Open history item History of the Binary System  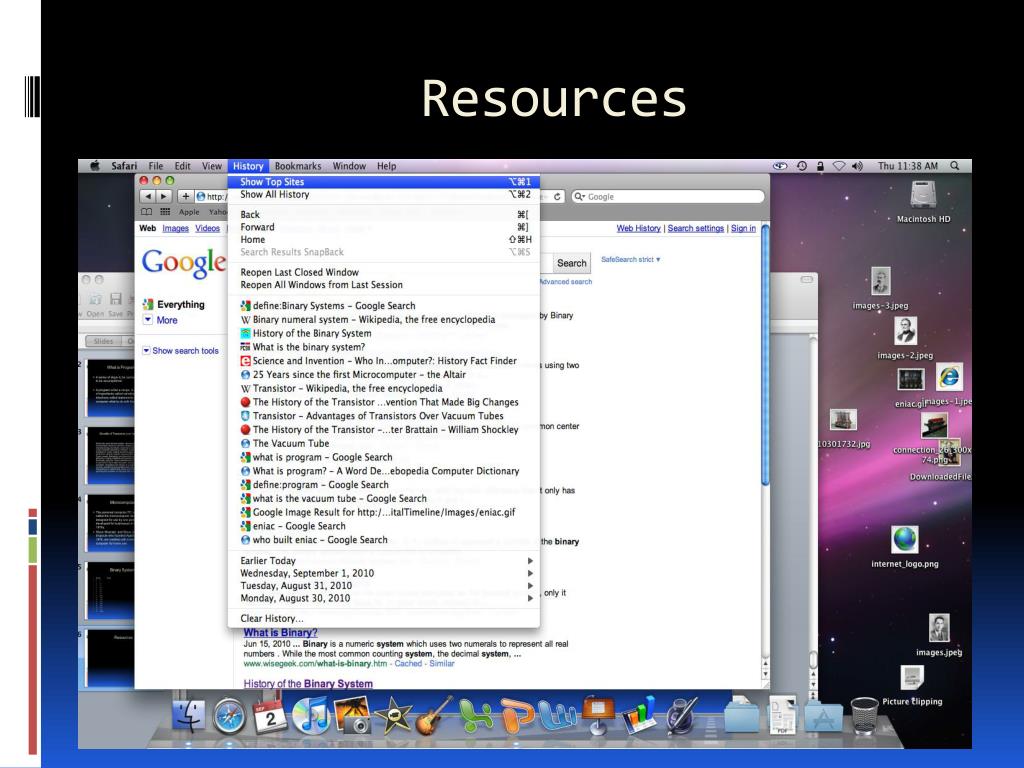[x=384, y=333]
